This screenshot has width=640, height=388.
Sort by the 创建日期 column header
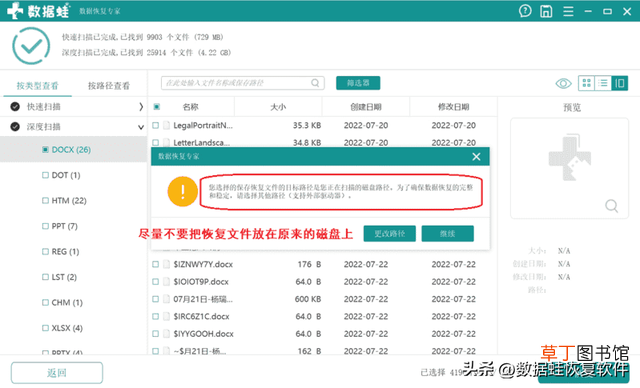pyautogui.click(x=366, y=107)
